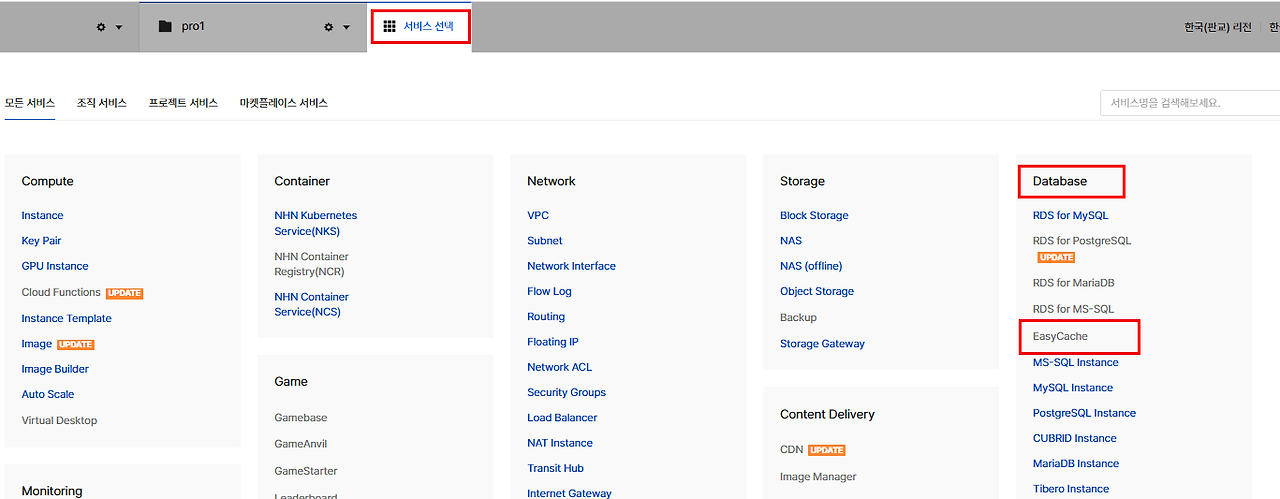The height and width of the screenshot is (499, 1280).
Task: Select Gamebase under Game
Action: (x=300, y=418)
